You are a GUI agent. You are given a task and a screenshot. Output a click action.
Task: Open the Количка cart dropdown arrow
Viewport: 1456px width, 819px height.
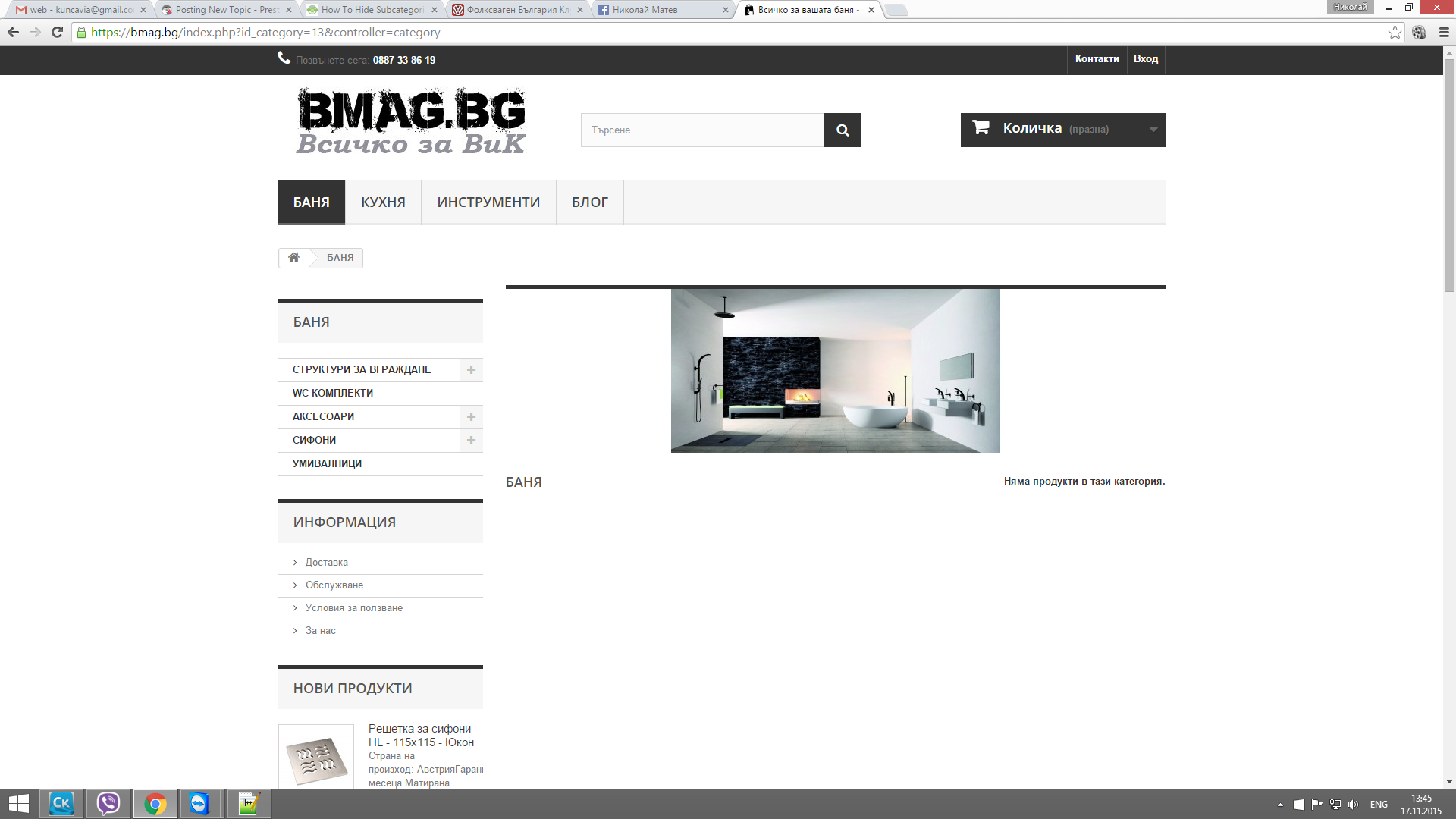point(1153,130)
